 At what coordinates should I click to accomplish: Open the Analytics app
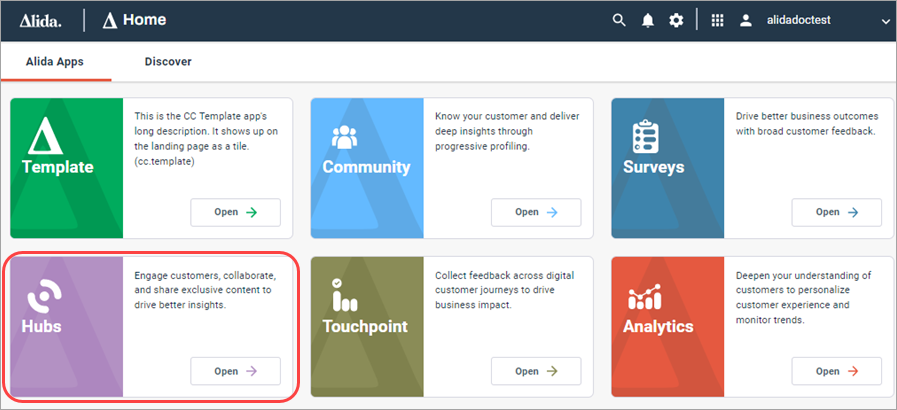[x=836, y=371]
